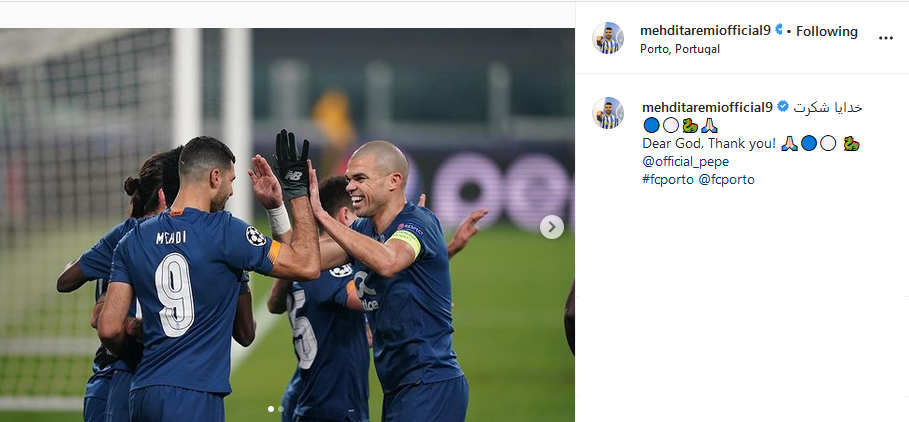The image size is (909, 422).
Task: Open the profile avatar in the post header
Action: pos(608,38)
